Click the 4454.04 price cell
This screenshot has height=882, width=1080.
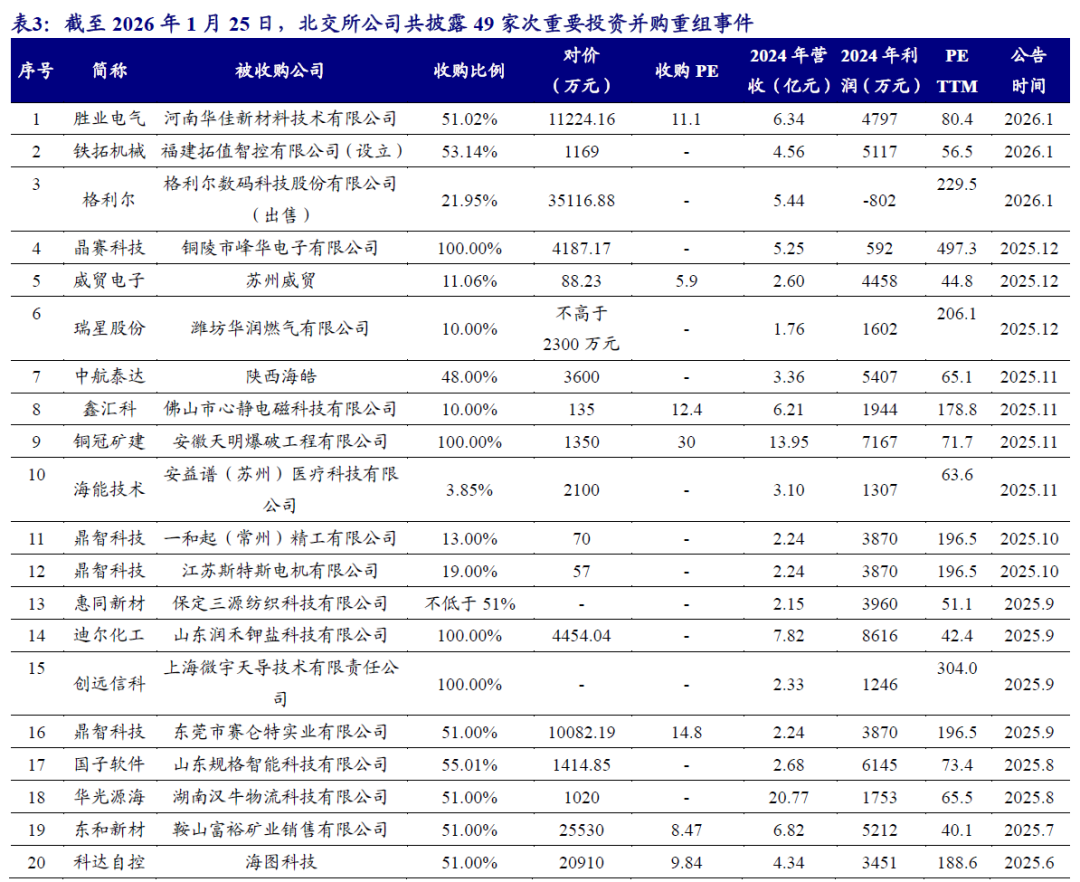click(581, 635)
